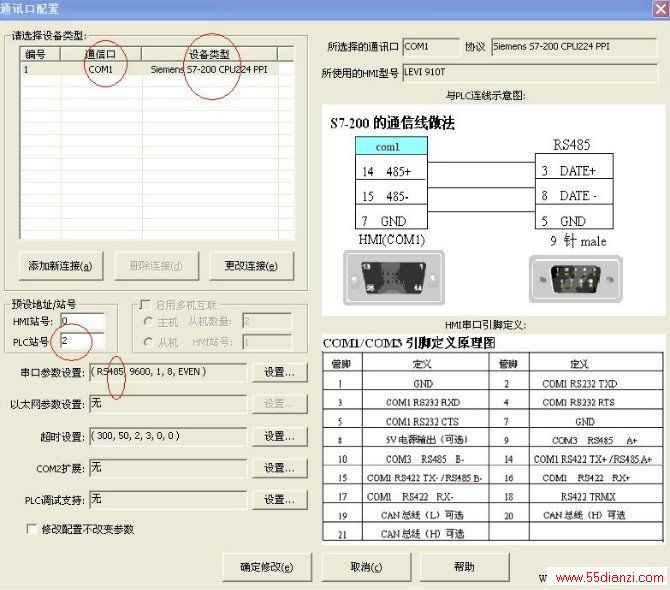Open PLC调试支持 settings button
Image resolution: width=670 pixels, height=590 pixels.
click(279, 499)
